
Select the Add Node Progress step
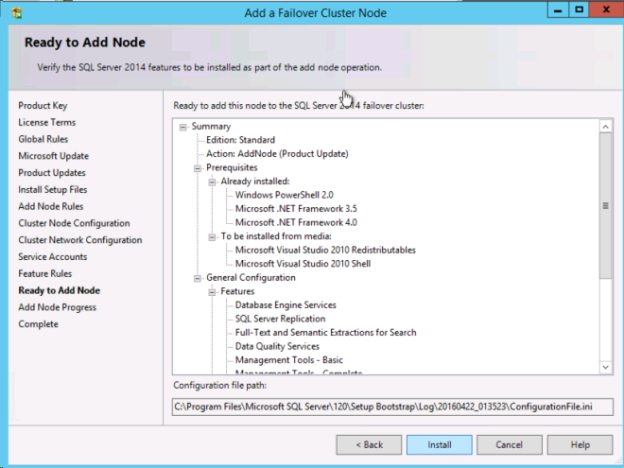(x=57, y=307)
